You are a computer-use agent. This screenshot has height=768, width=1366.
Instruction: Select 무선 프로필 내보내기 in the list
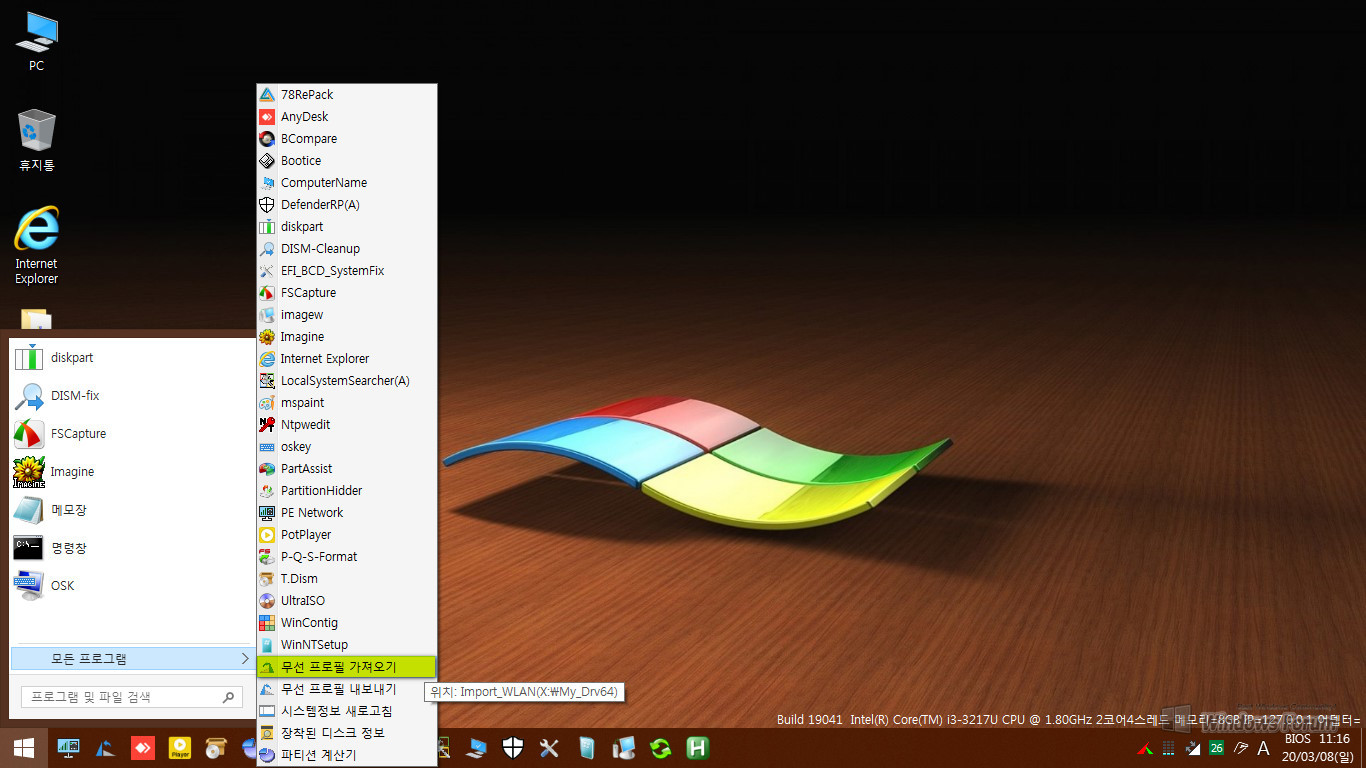click(347, 689)
